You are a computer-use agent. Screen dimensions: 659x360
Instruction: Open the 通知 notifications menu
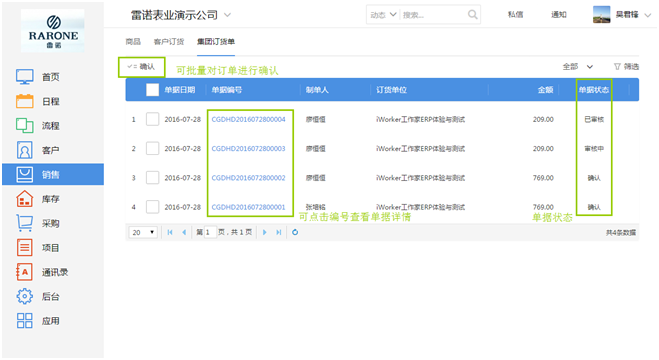pyautogui.click(x=559, y=15)
